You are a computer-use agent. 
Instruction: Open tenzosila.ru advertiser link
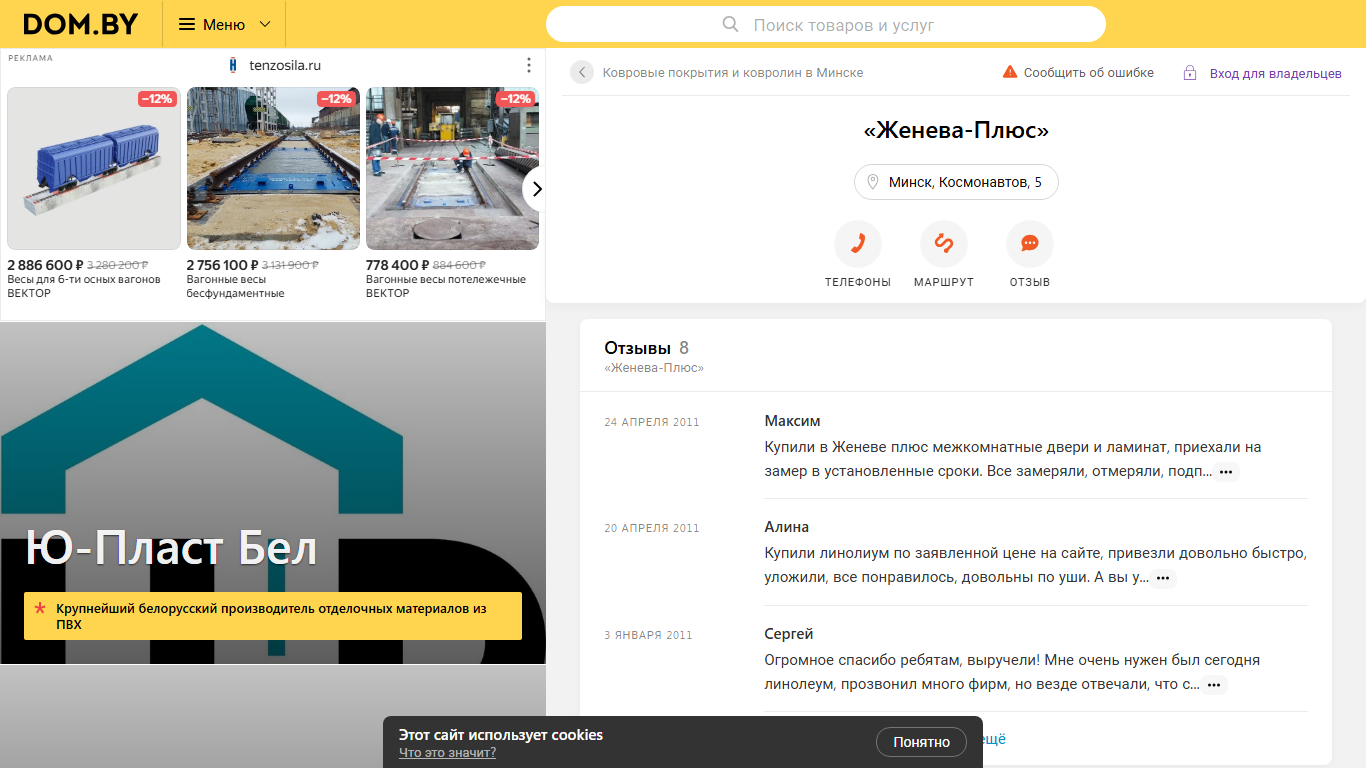[x=285, y=65]
